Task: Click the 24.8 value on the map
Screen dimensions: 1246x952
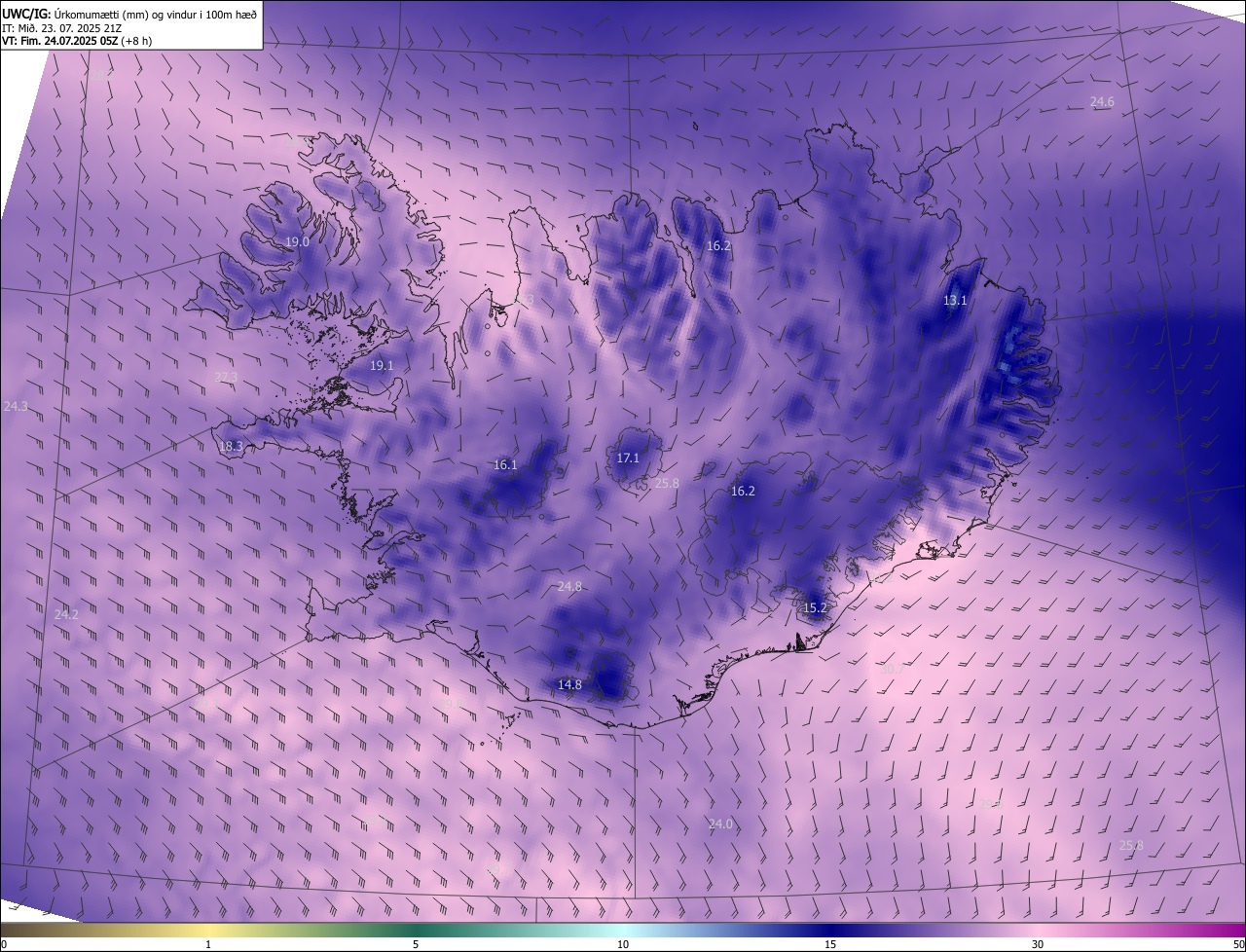Action: point(569,587)
